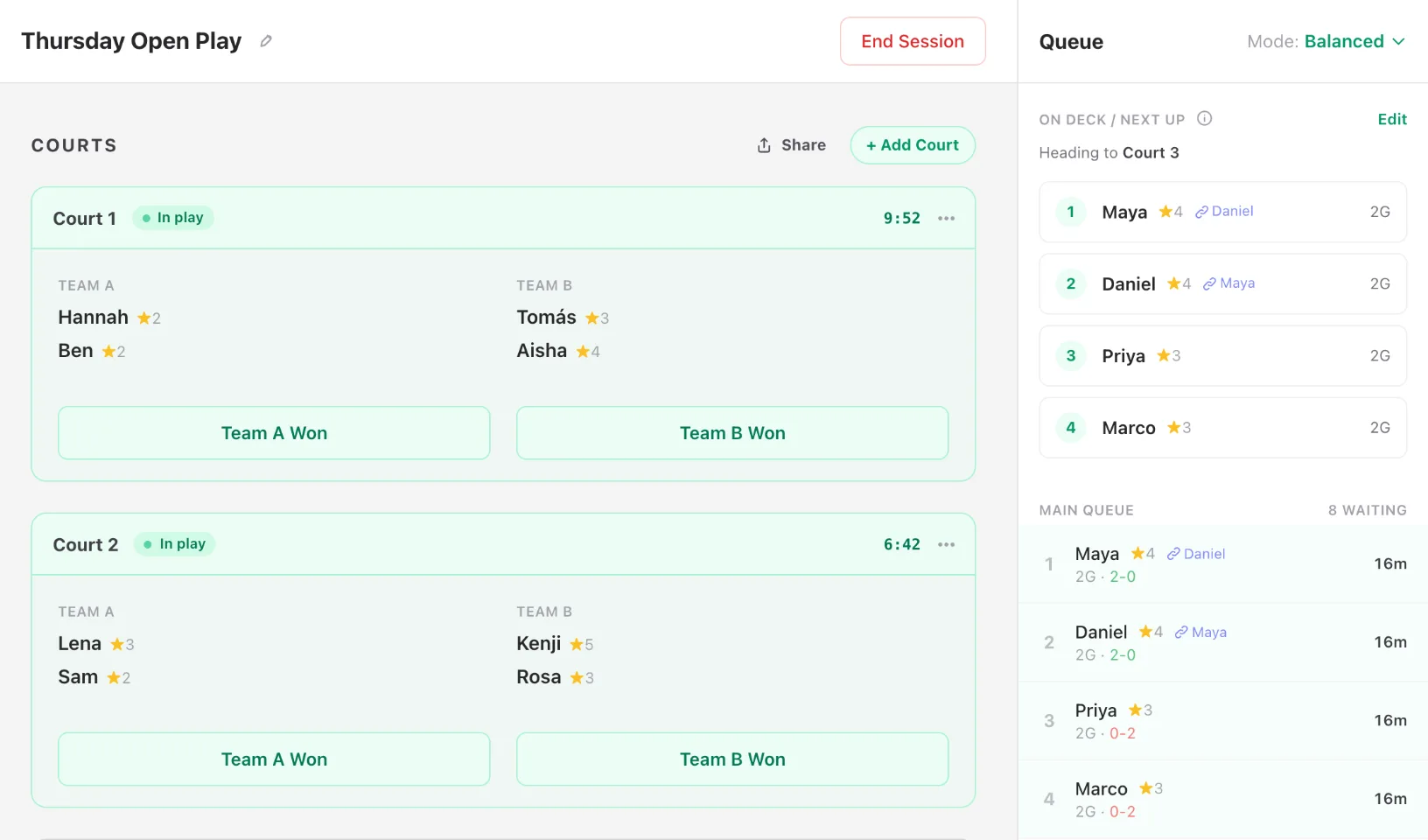Open Court 1 more options menu

[946, 218]
